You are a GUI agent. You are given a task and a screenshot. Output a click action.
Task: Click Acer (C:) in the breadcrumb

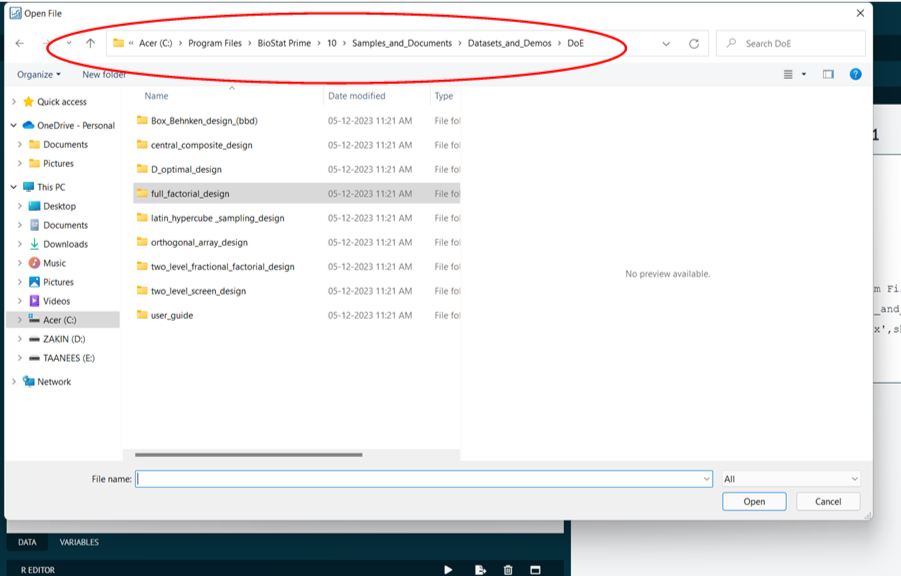(x=156, y=43)
